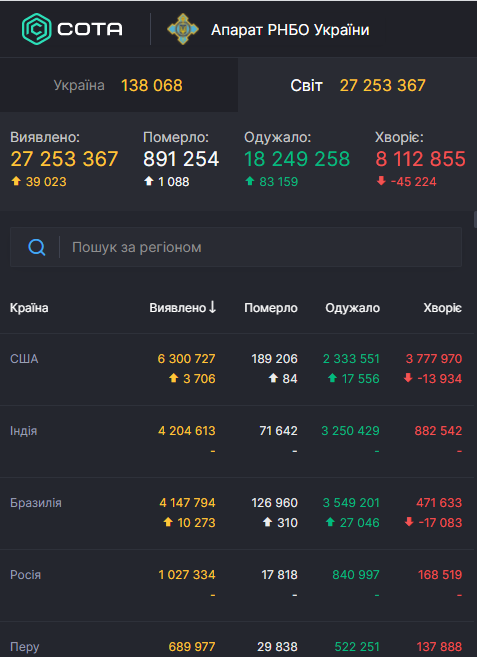The width and height of the screenshot is (477, 657).
Task: Click the sort arrow next to Виявлено
Action: pos(213,307)
